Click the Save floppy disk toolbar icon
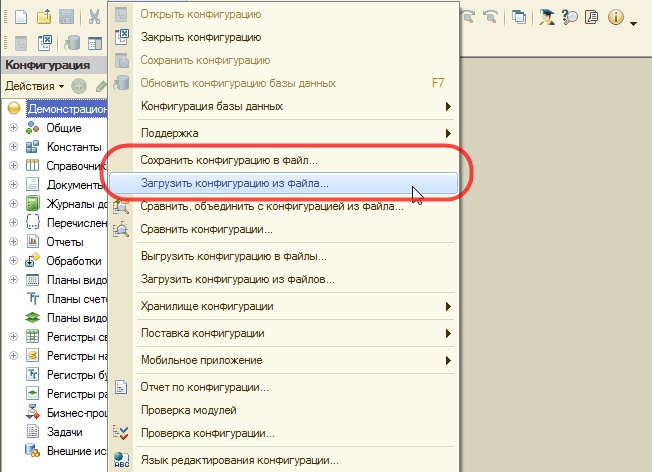The width and height of the screenshot is (652, 472). (x=67, y=17)
